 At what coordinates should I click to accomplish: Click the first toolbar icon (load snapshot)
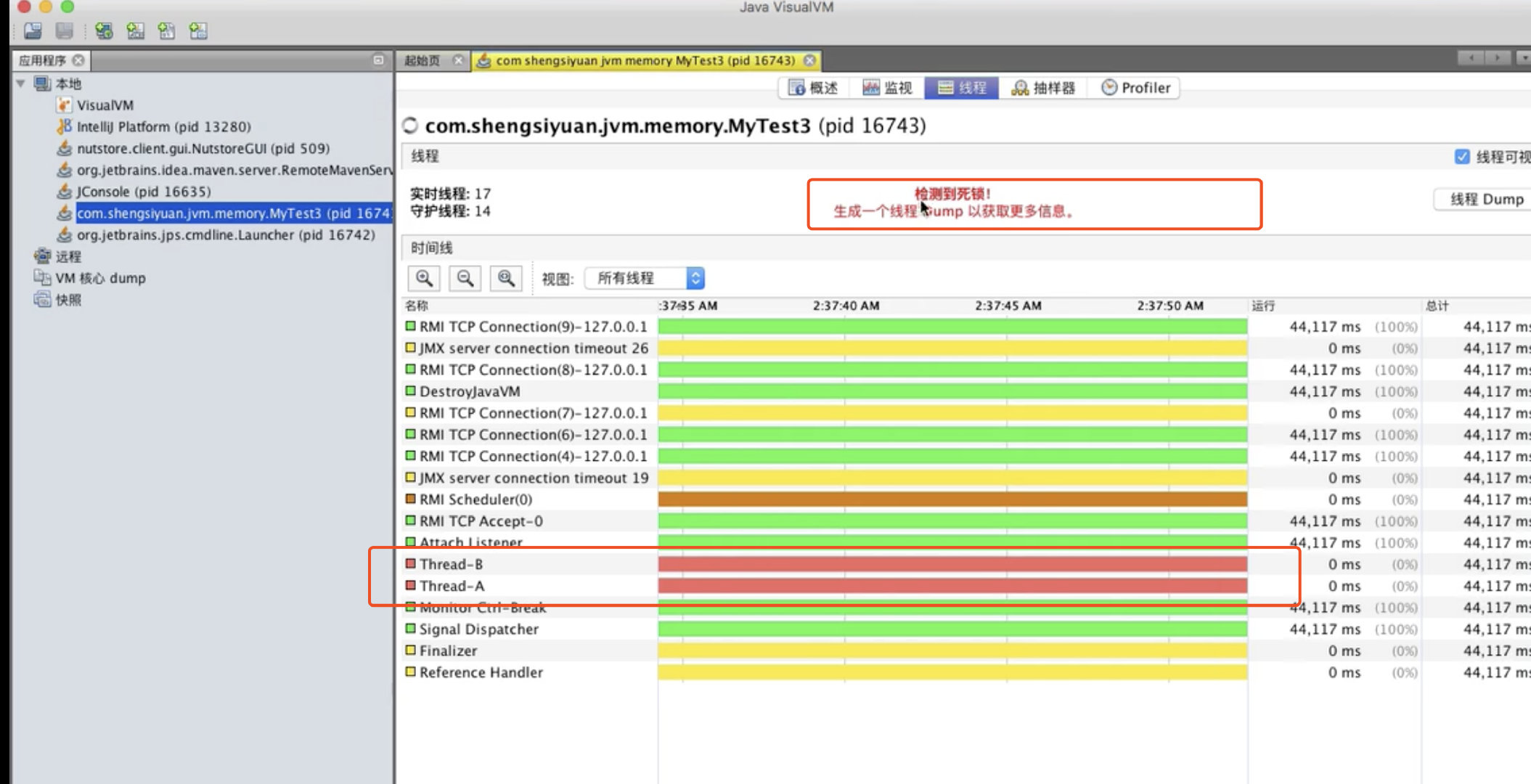33,31
